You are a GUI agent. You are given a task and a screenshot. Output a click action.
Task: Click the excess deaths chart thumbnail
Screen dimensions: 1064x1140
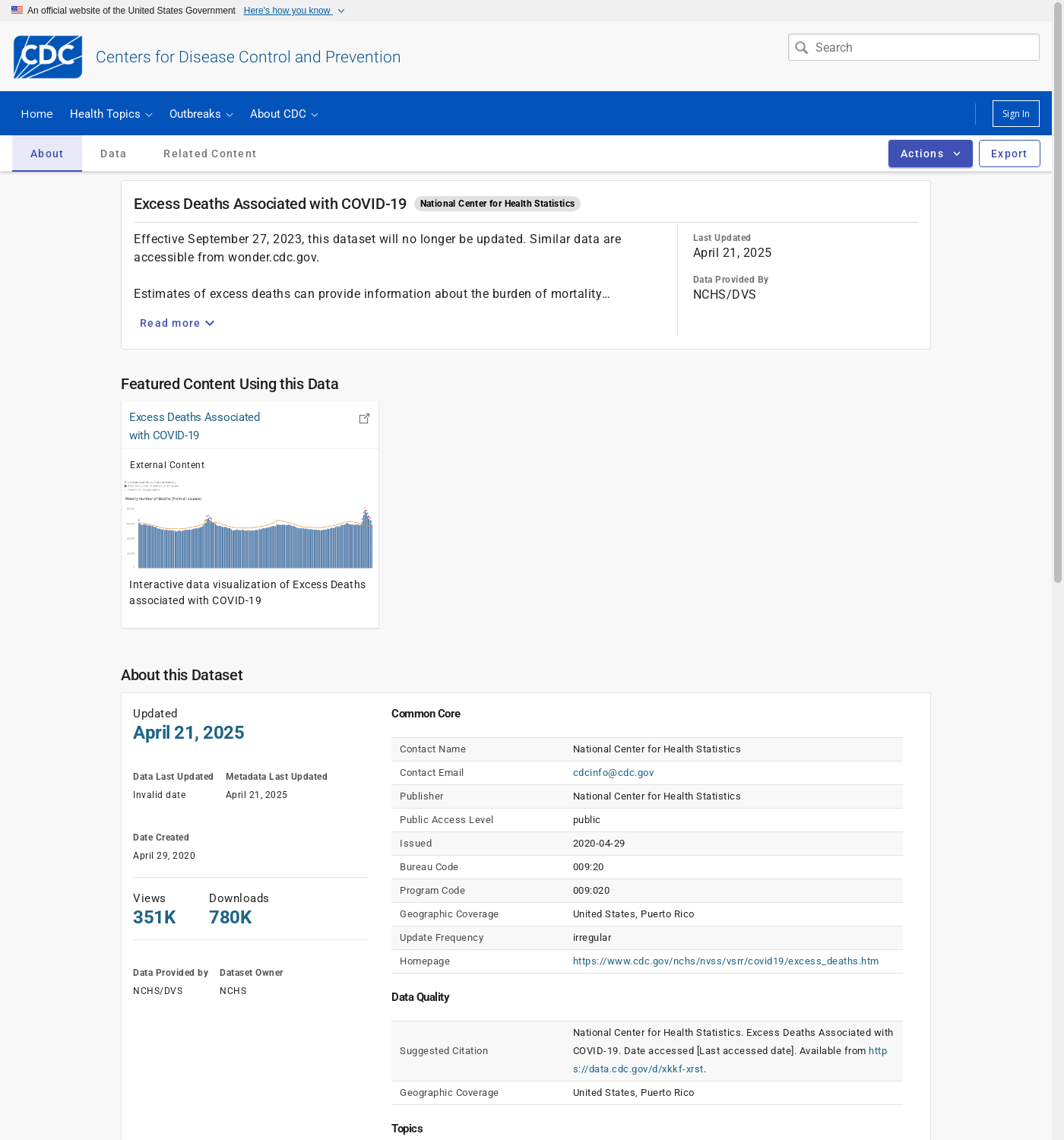(x=249, y=525)
